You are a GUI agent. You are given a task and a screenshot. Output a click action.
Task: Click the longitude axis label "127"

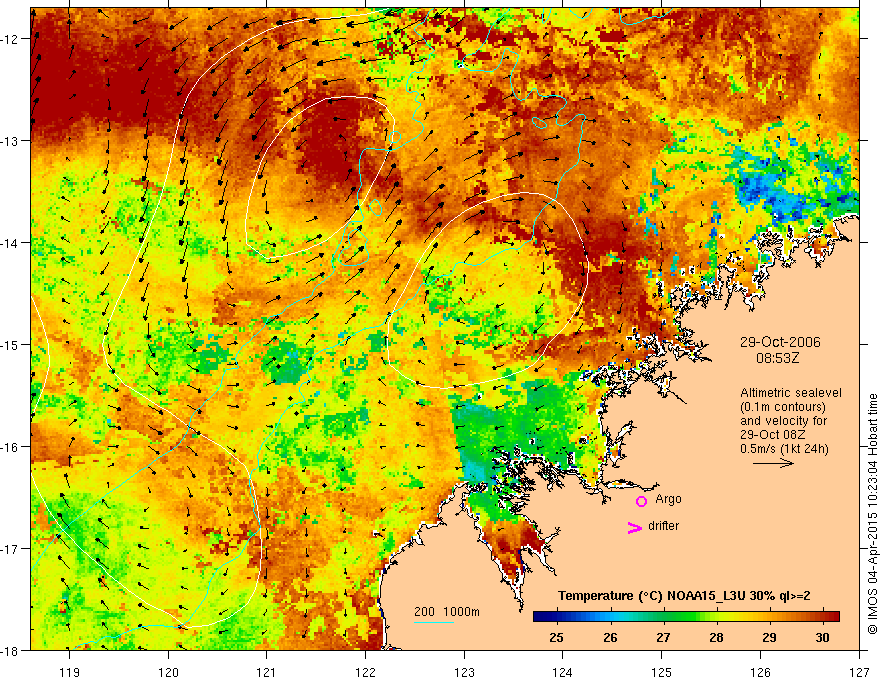(859, 673)
